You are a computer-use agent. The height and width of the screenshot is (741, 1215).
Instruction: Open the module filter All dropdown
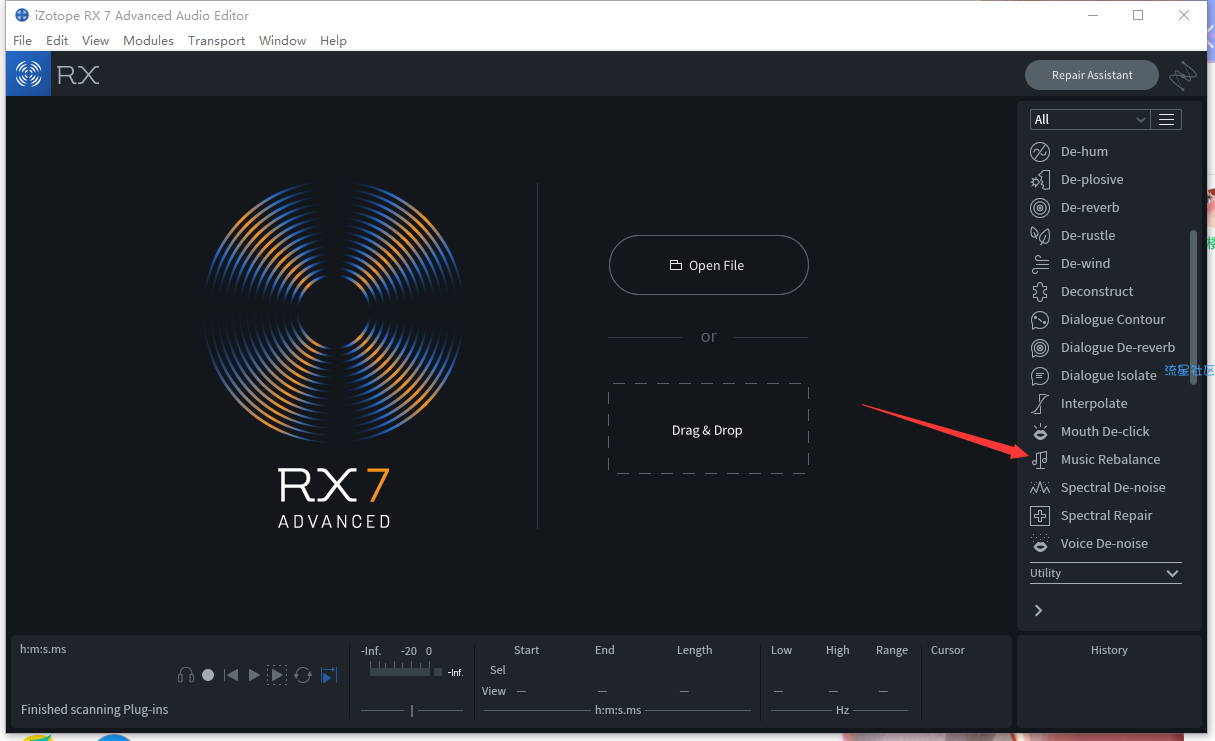[1090, 119]
